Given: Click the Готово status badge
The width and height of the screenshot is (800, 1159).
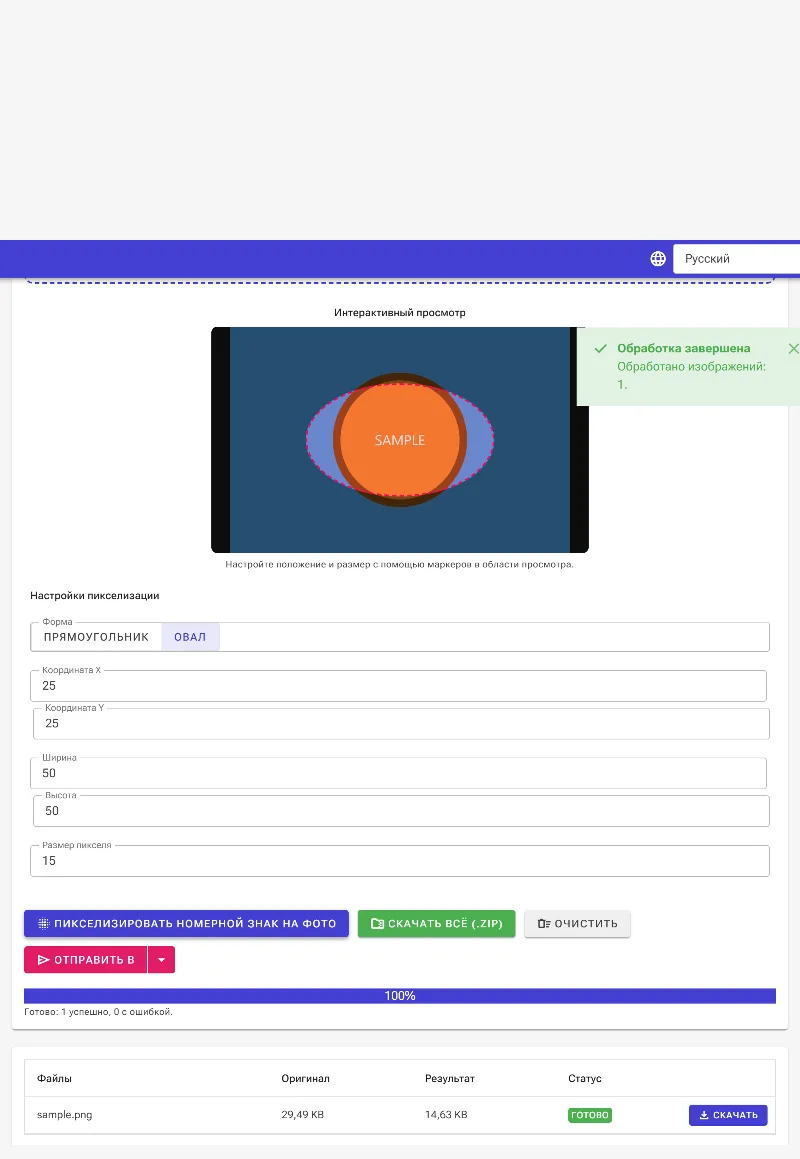Looking at the screenshot, I should point(590,1115).
